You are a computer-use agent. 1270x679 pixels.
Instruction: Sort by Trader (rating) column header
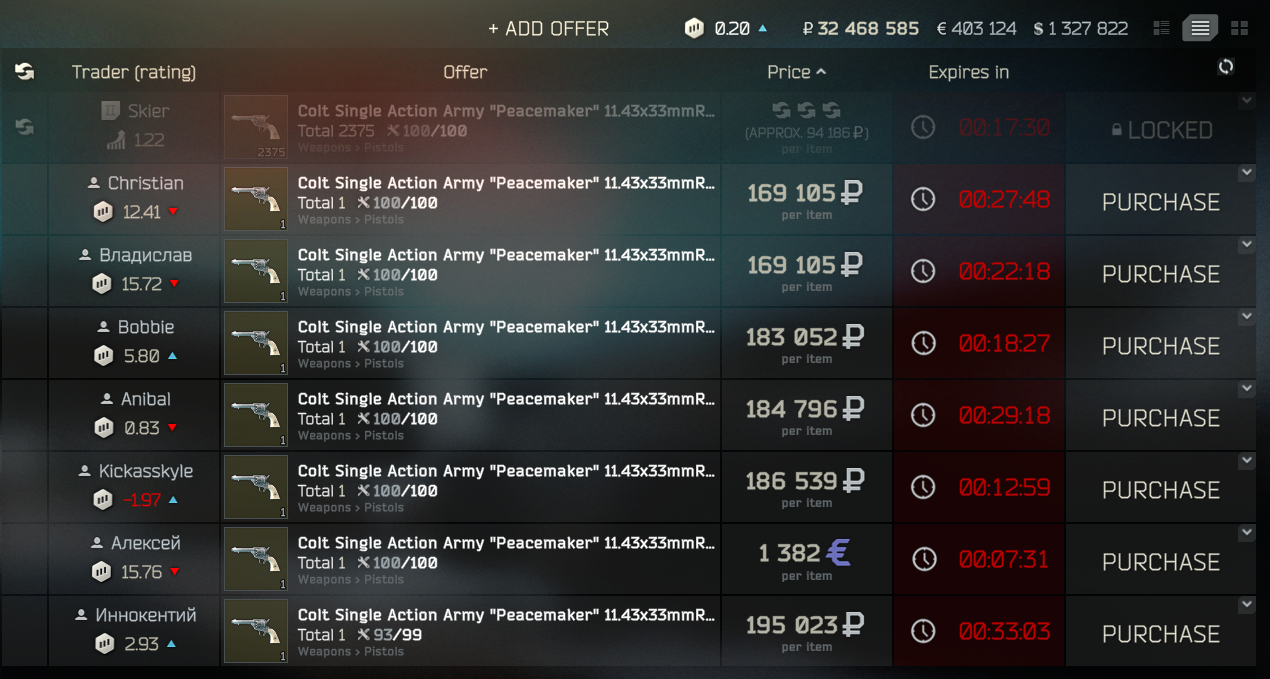(x=134, y=72)
